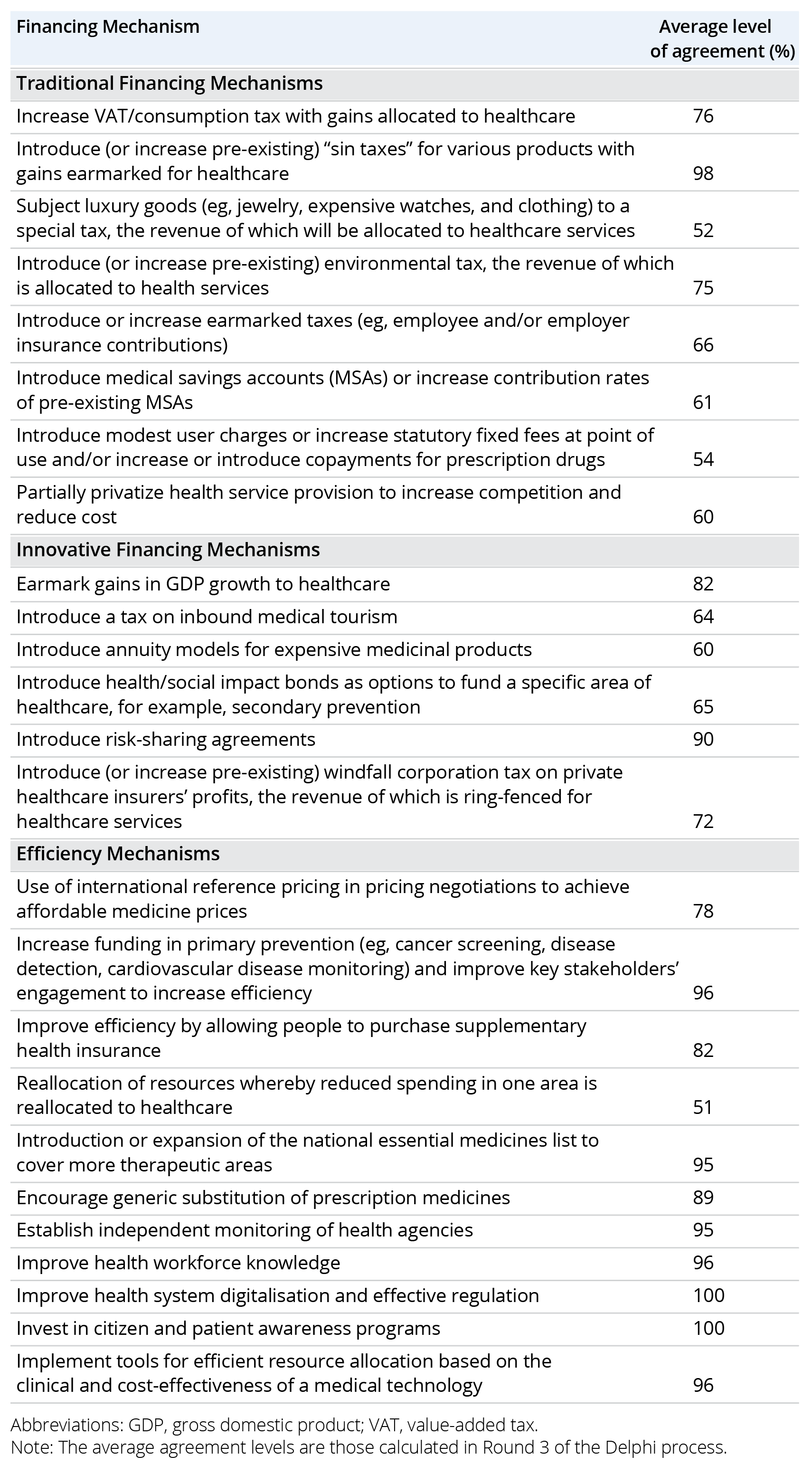Select the "Efficiency Mechanisms" section heading
This screenshot has width=812, height=1484.
pyautogui.click(x=118, y=854)
